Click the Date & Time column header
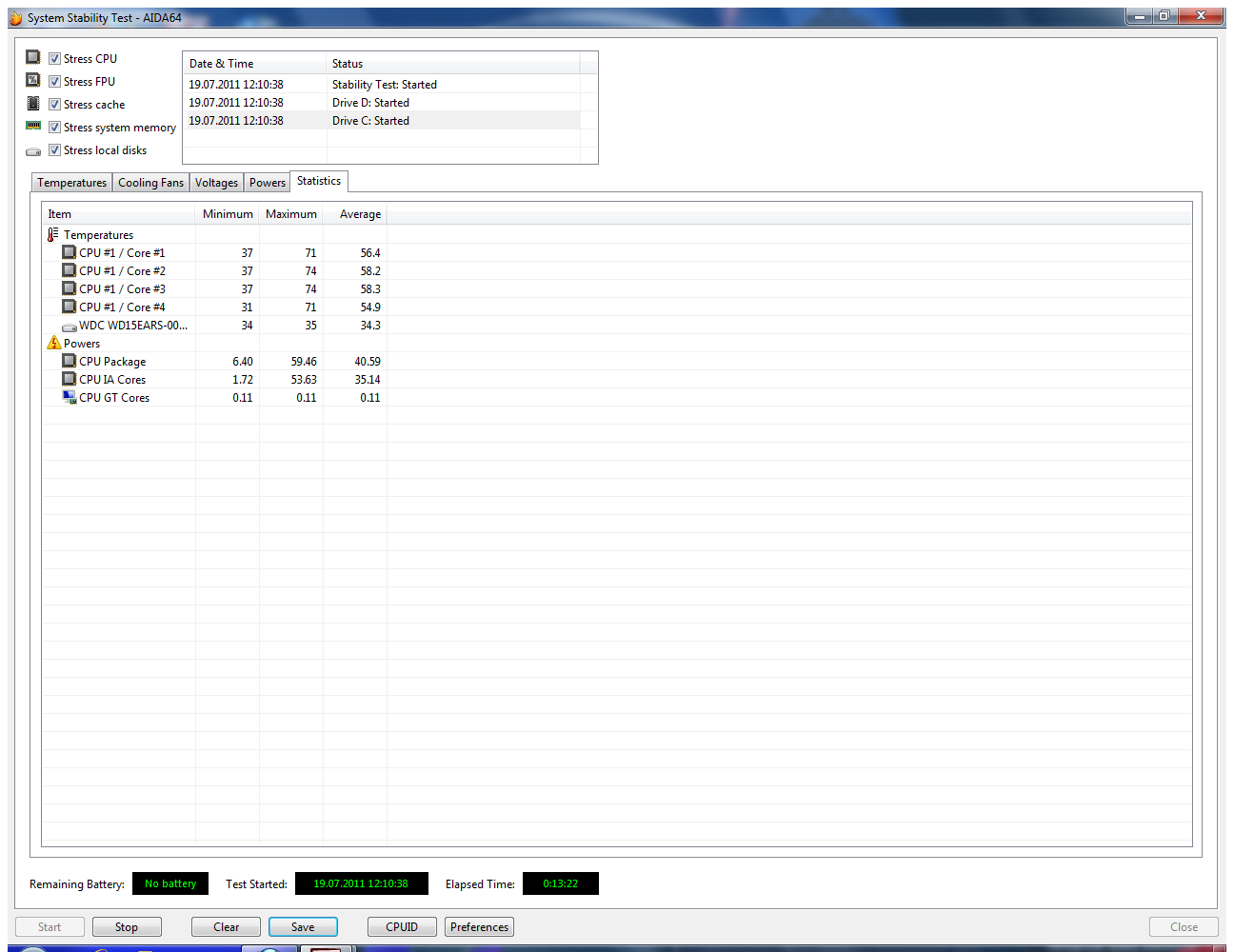 point(255,64)
